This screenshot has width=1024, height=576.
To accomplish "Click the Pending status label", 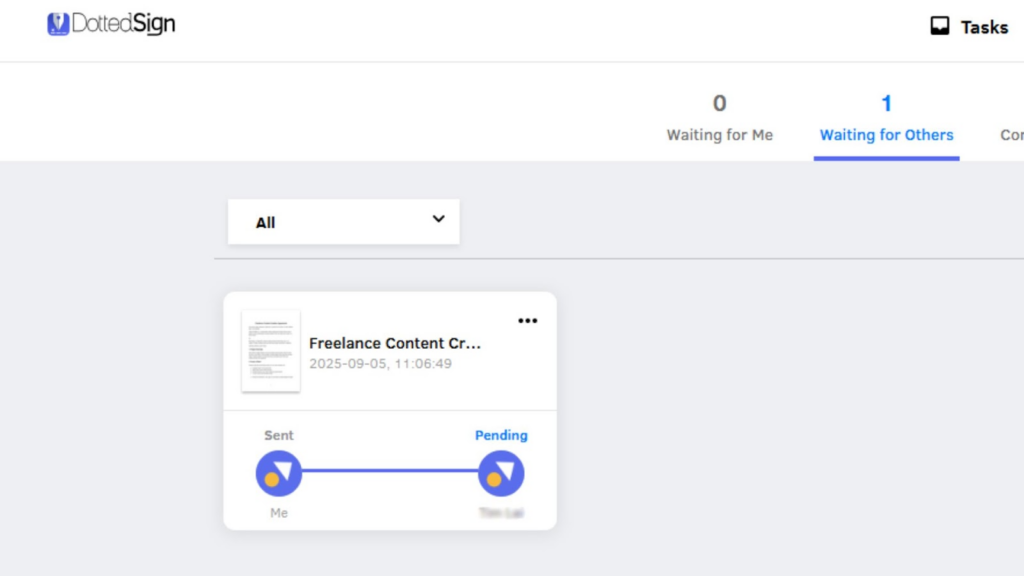I will tap(501, 435).
